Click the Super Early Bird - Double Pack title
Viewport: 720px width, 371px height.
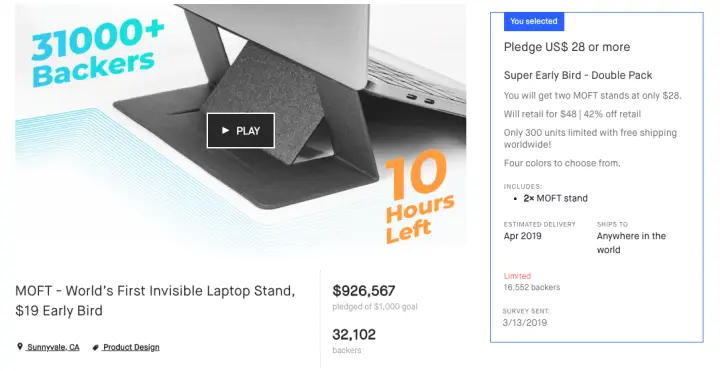tap(578, 75)
